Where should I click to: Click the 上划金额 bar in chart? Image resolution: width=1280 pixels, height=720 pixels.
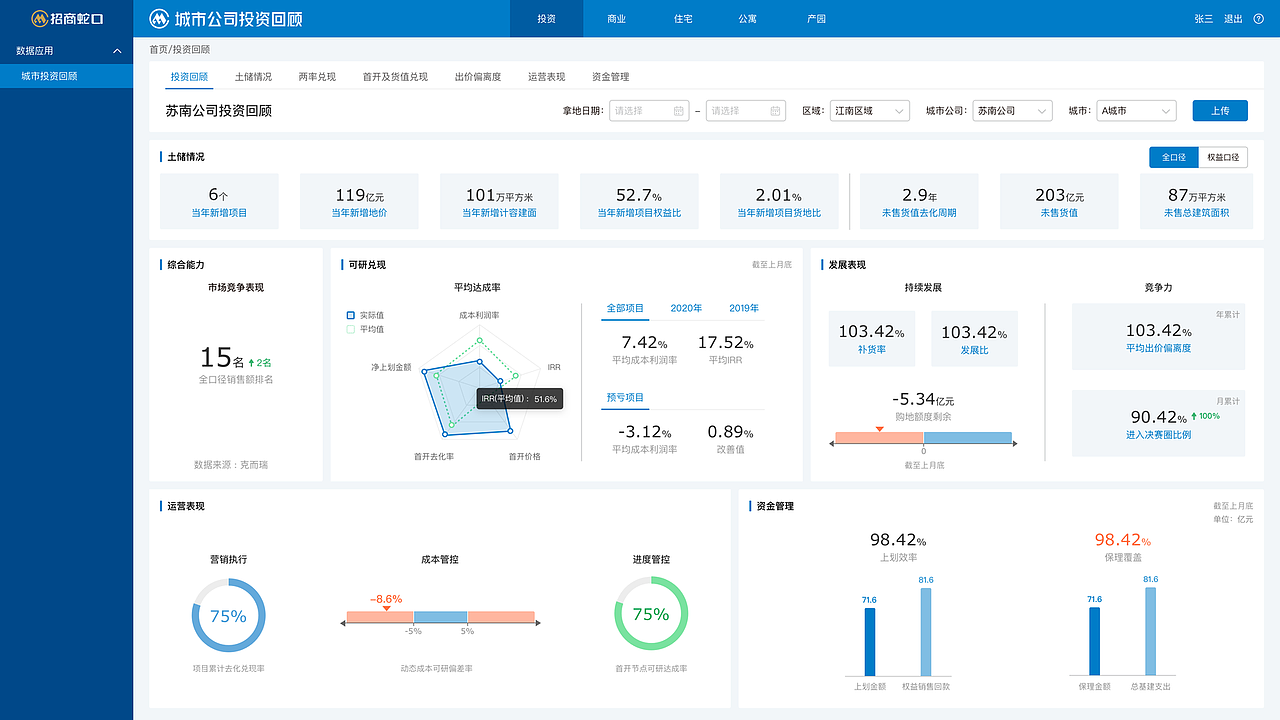tap(869, 642)
